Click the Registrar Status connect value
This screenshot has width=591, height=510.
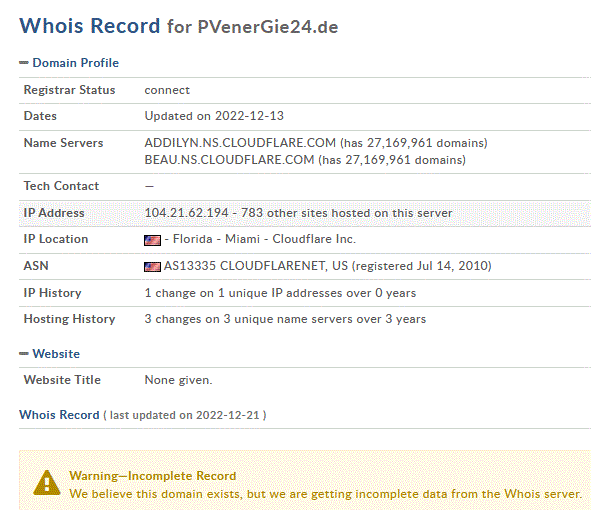pyautogui.click(x=167, y=90)
